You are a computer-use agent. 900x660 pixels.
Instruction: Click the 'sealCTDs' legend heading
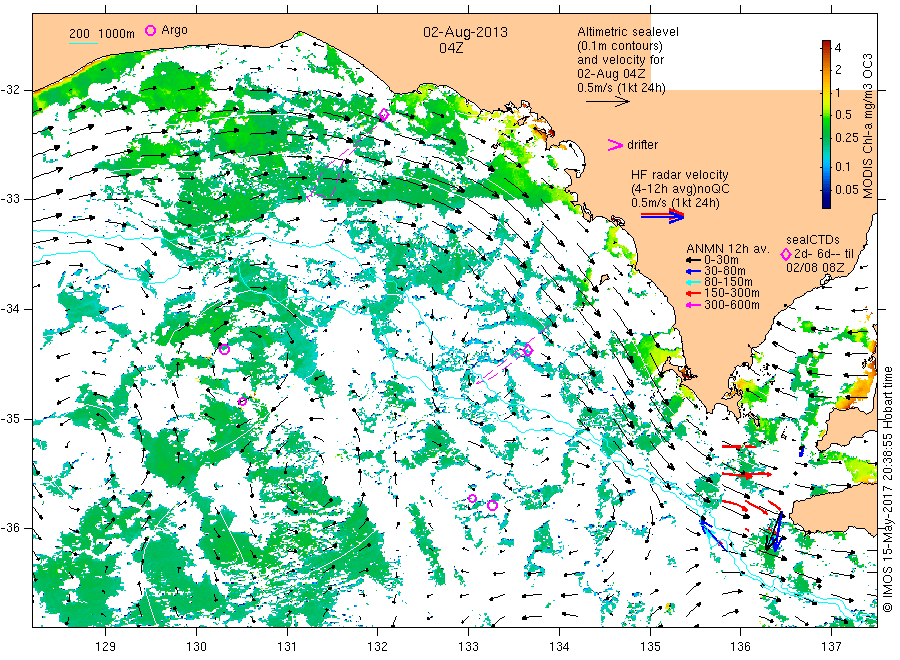[x=812, y=240]
